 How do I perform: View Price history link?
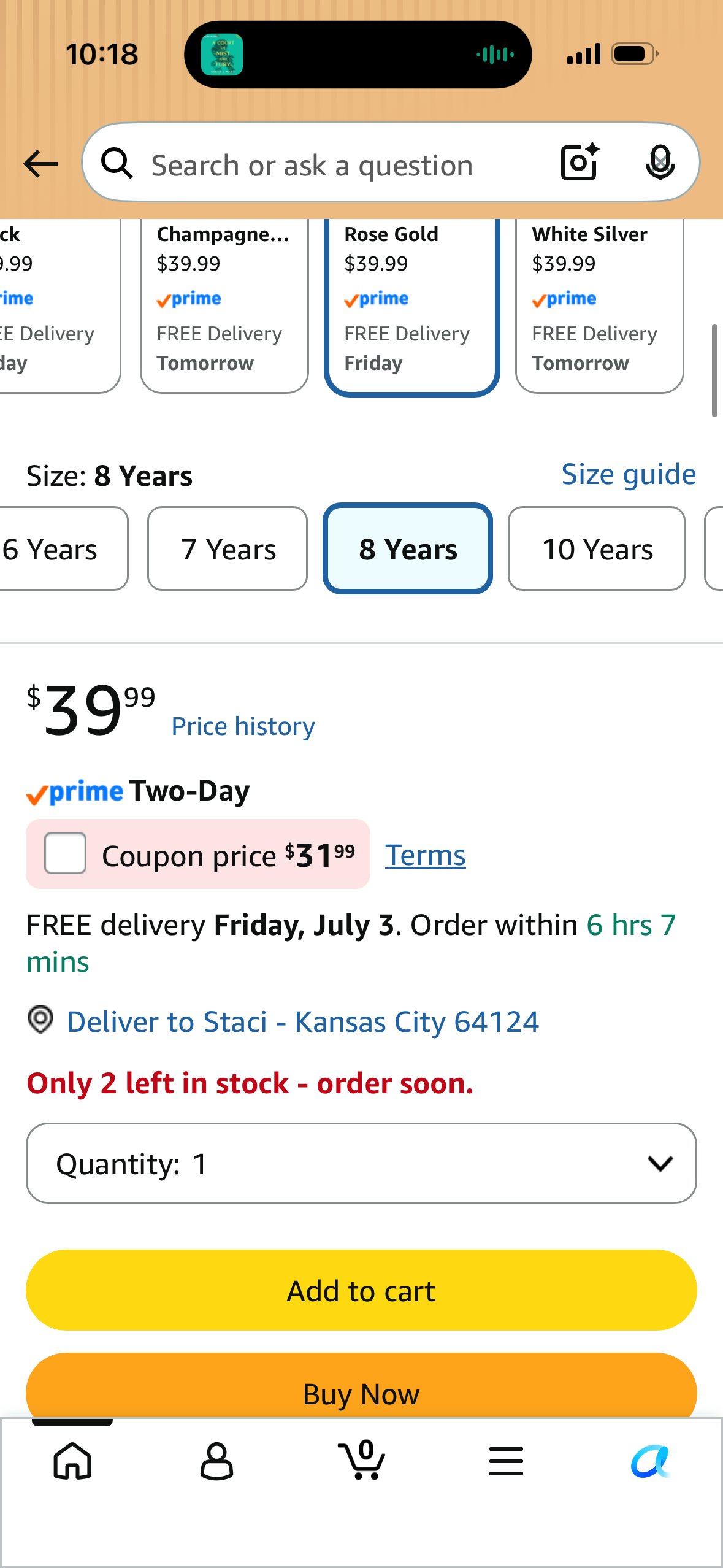click(243, 726)
